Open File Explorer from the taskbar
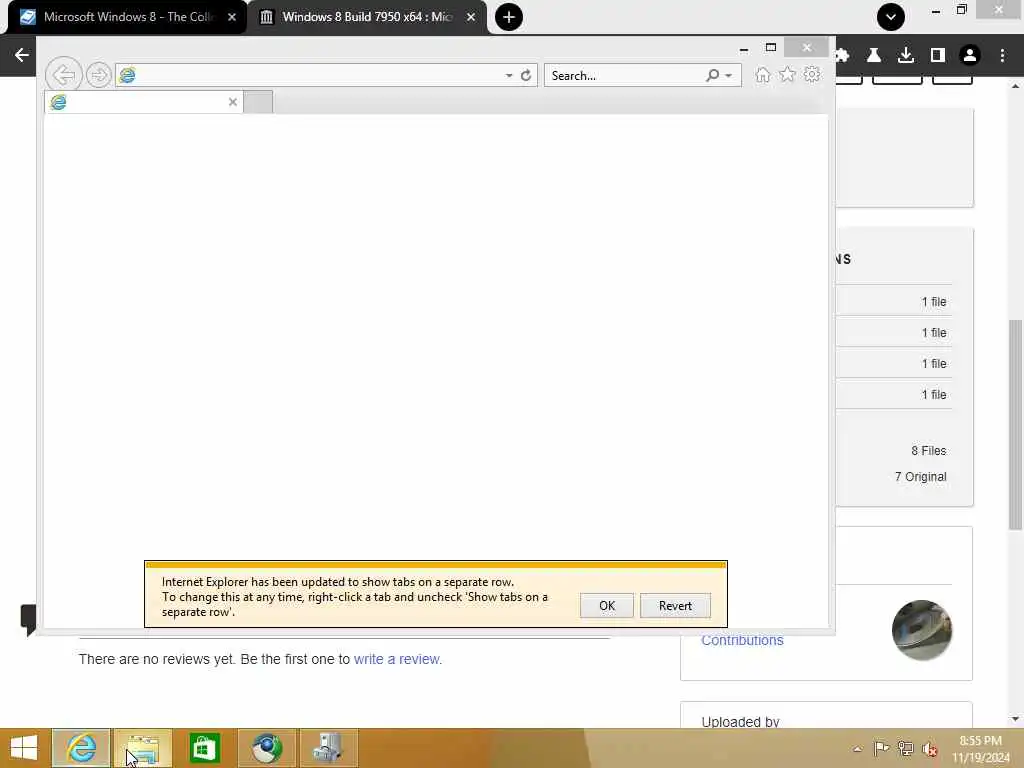1024x768 pixels. click(143, 748)
